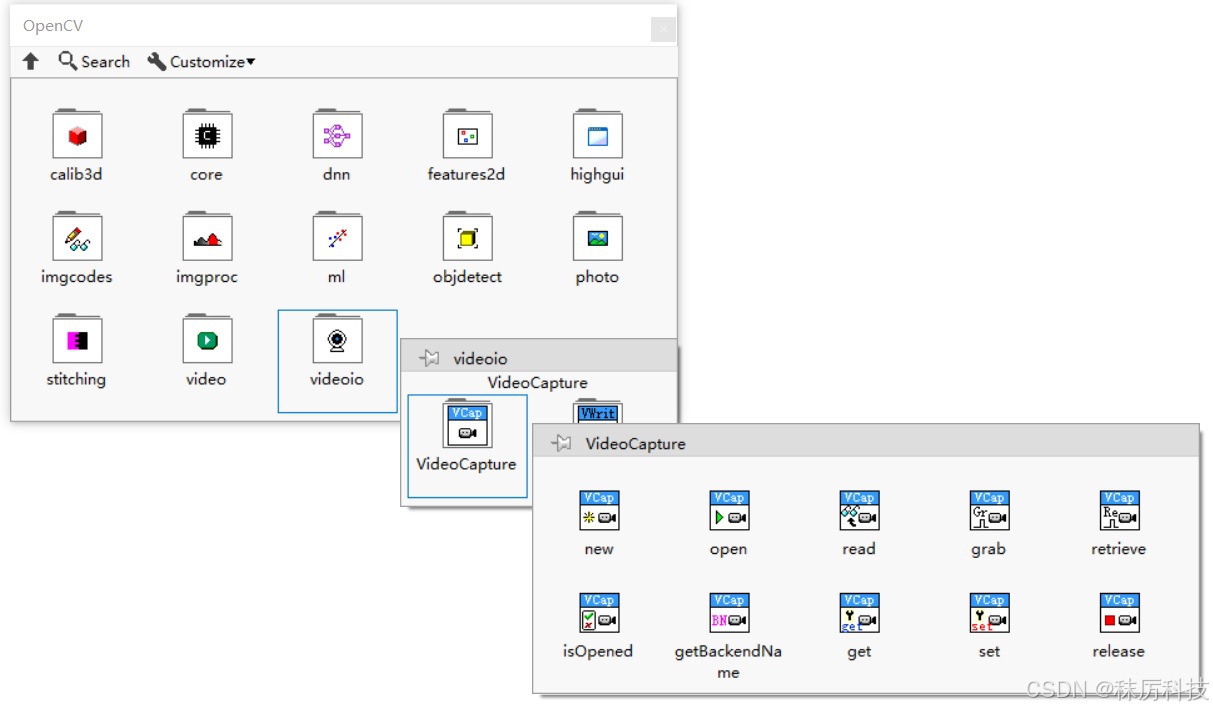The height and width of the screenshot is (709, 1213).
Task: Pick the VideoCapture get function
Action: pyautogui.click(x=859, y=613)
